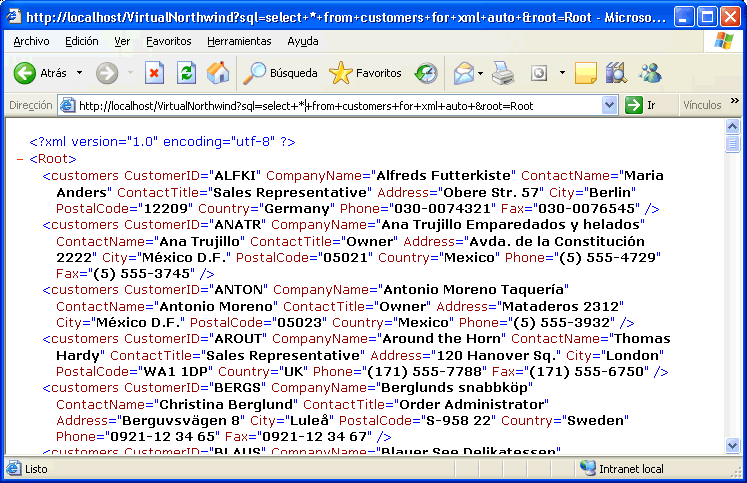Click the address "Mataderos 2312"
The height and width of the screenshot is (483, 747).
tap(560, 307)
